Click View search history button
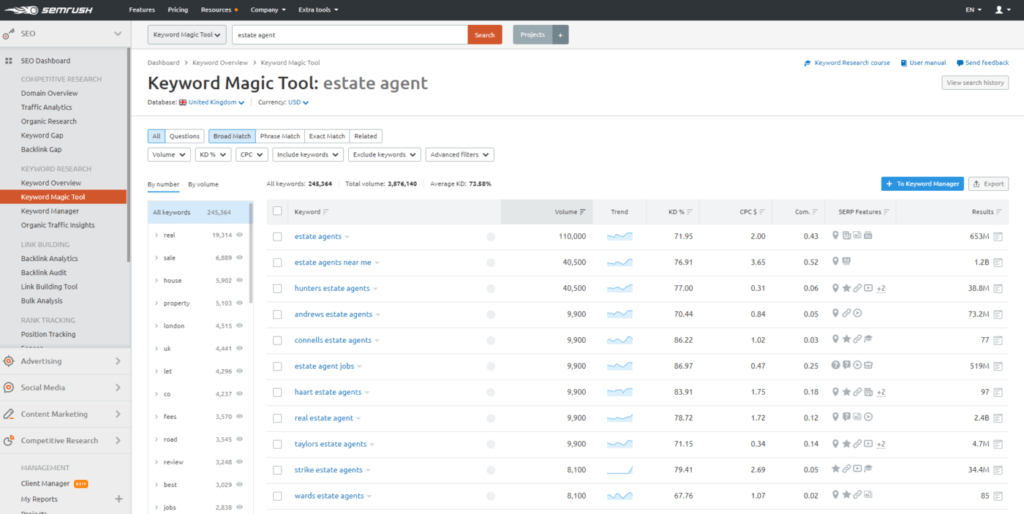The width and height of the screenshot is (1024, 514). coord(975,83)
